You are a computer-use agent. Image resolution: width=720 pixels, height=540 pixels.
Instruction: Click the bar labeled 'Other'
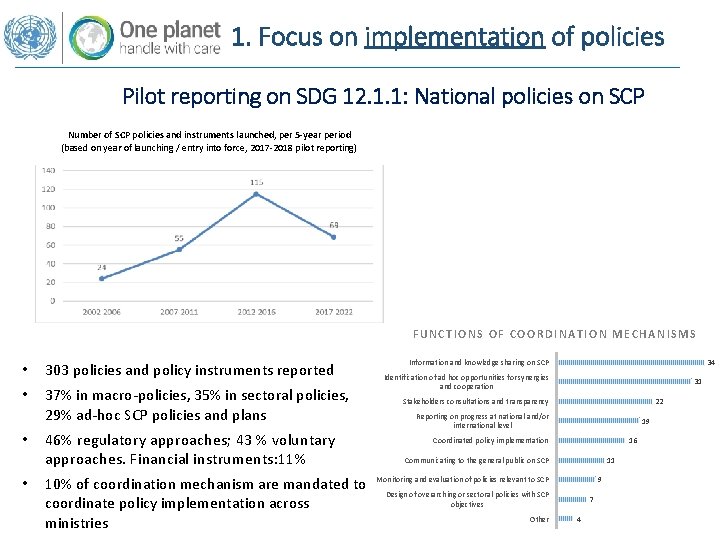click(566, 519)
